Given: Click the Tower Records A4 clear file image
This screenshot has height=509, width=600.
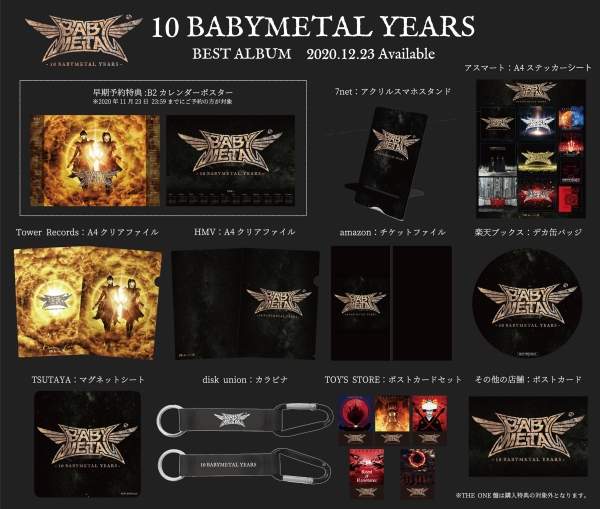Looking at the screenshot, I should pyautogui.click(x=80, y=307).
